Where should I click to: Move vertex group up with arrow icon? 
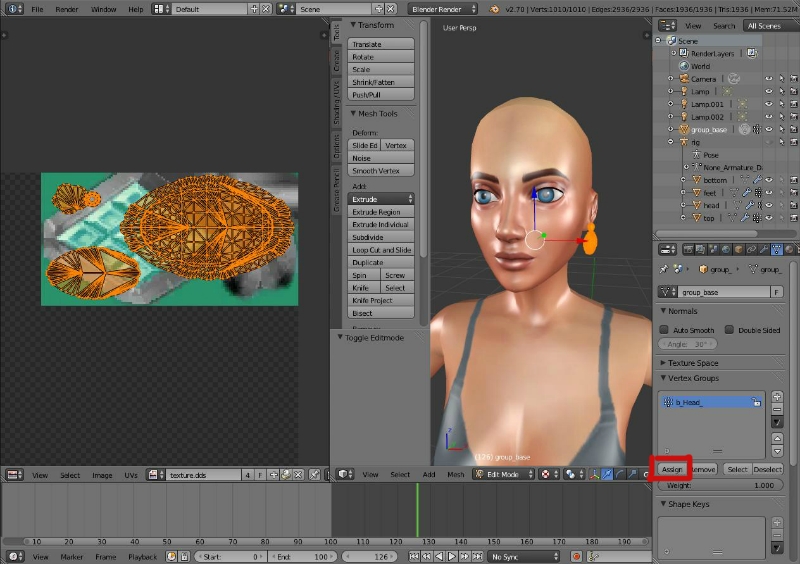coord(778,438)
